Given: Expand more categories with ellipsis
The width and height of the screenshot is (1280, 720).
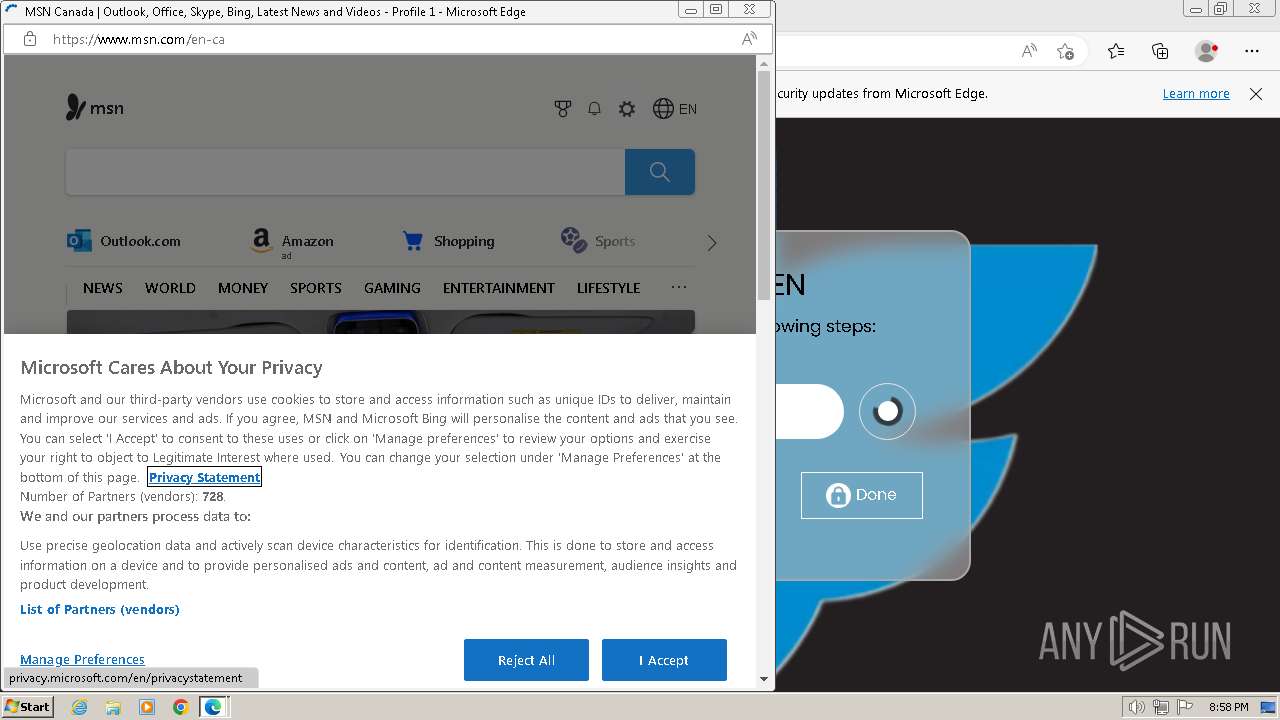Looking at the screenshot, I should [679, 287].
